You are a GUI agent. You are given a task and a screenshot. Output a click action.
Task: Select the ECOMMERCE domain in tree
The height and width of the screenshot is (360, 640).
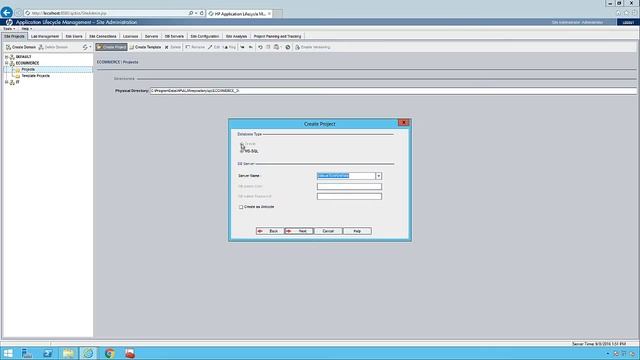pos(27,63)
